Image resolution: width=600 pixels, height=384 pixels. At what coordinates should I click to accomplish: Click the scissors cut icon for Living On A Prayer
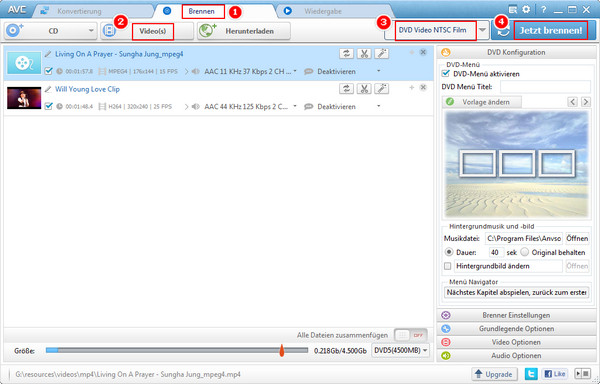coord(364,54)
